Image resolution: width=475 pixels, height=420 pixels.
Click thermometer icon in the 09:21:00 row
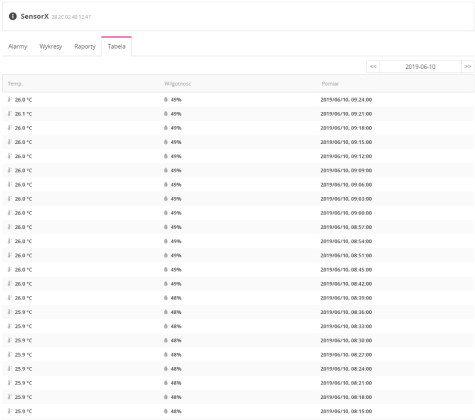[x=10, y=114]
